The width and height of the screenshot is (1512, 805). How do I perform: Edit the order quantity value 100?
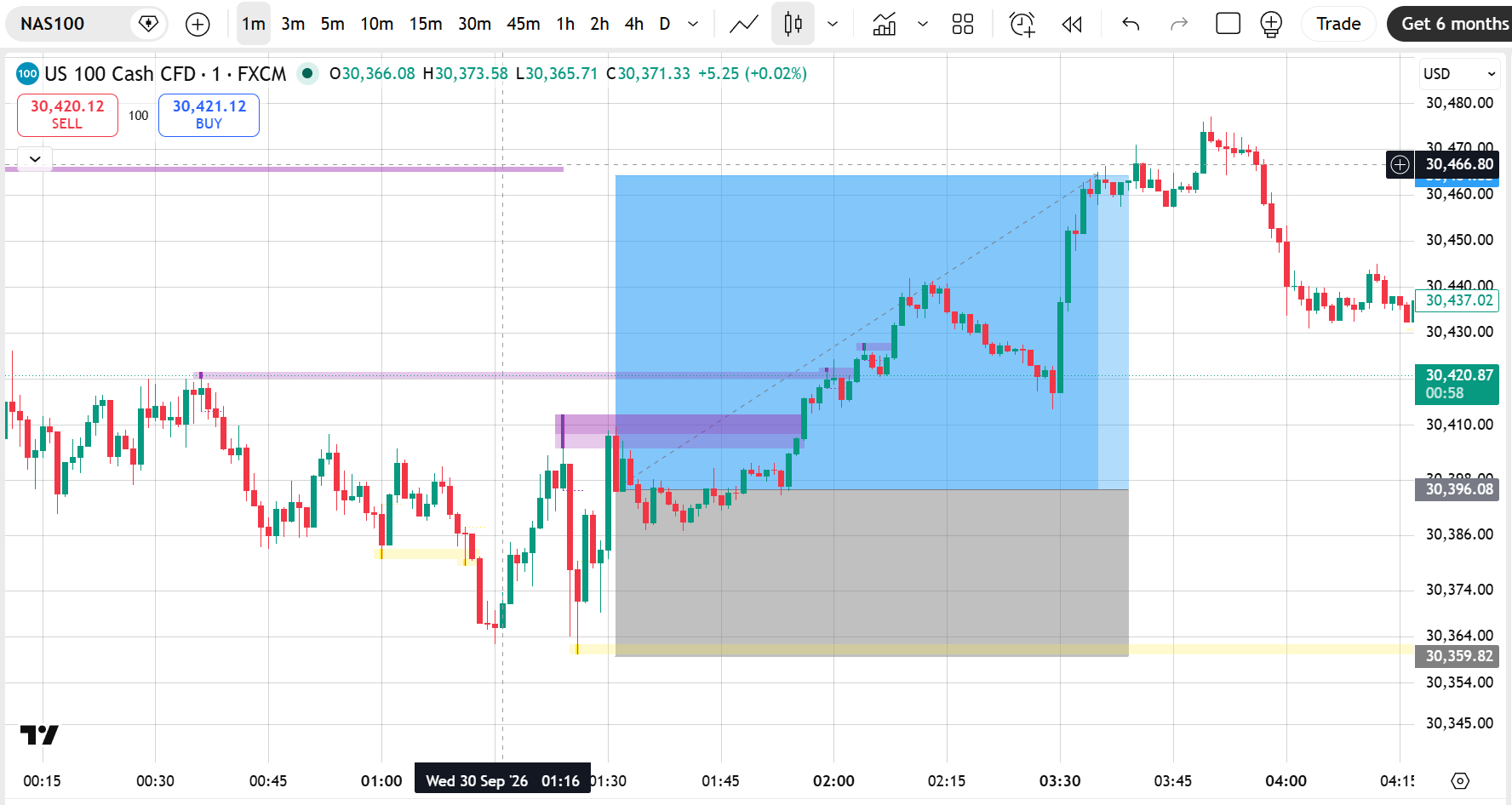139,116
